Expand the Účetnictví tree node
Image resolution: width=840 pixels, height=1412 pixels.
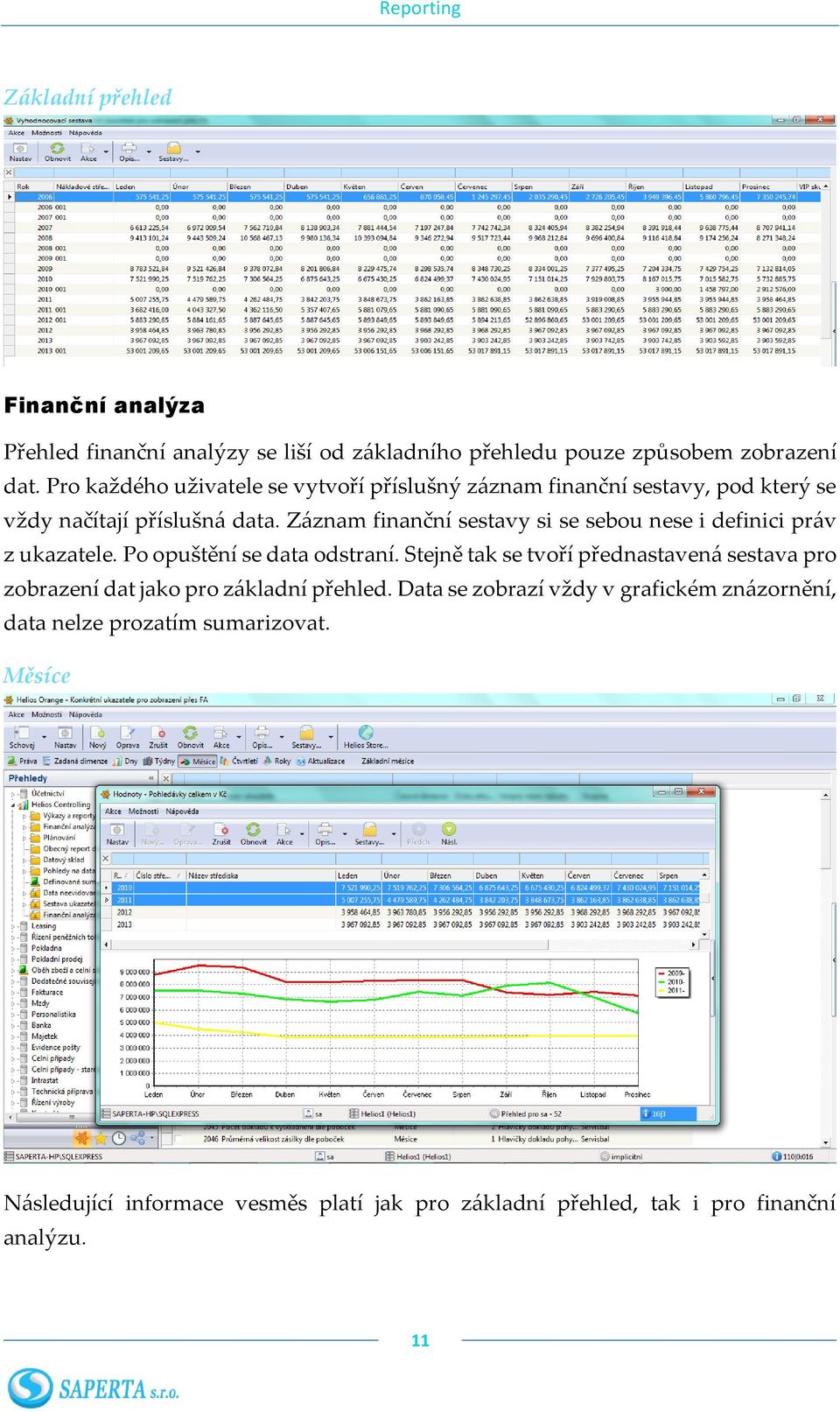coord(14,794)
